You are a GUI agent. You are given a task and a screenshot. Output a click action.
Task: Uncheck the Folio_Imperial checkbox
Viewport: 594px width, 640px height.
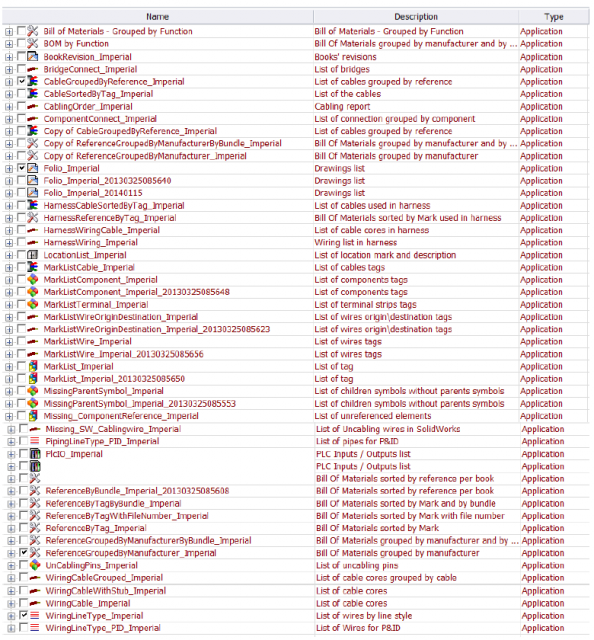click(x=22, y=167)
